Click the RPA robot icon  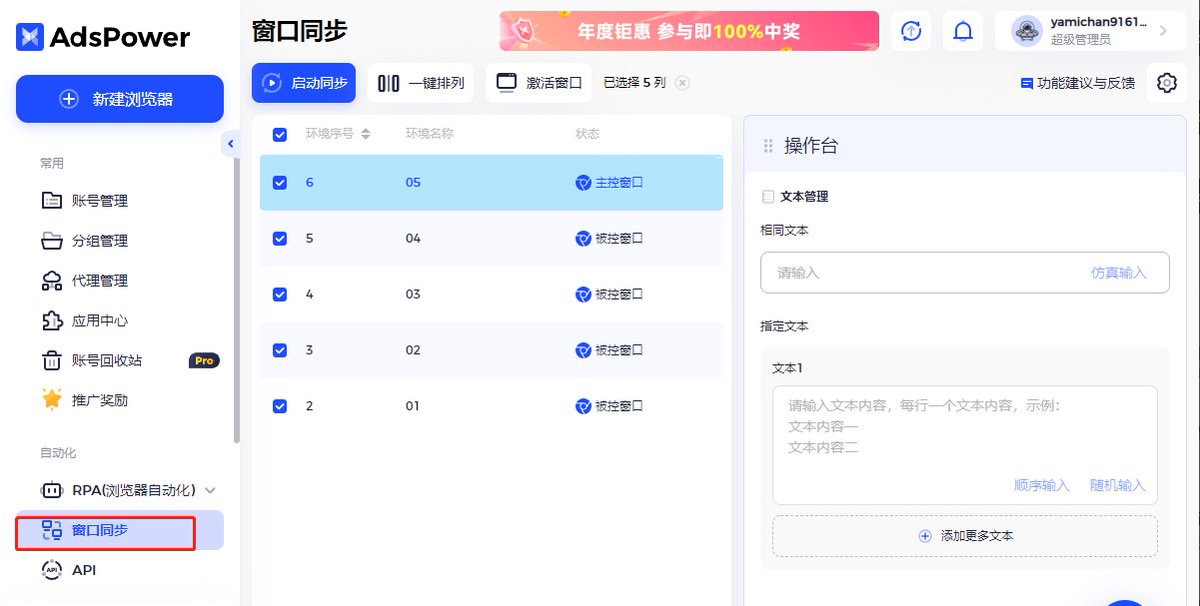click(x=52, y=490)
